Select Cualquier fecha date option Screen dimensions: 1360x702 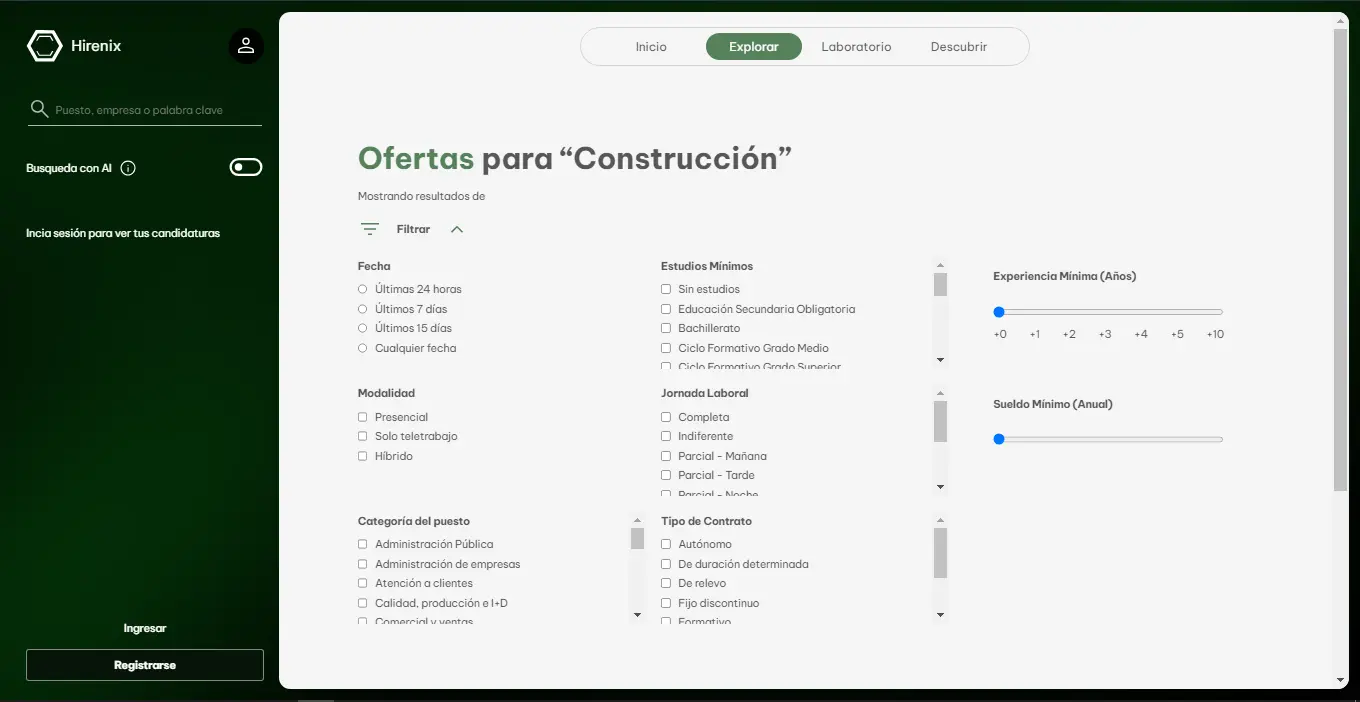coord(361,347)
